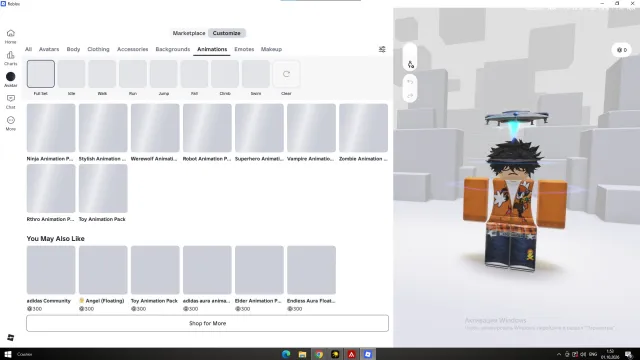640x360 pixels.
Task: Select the Avatar sidebar icon
Action: 11,80
